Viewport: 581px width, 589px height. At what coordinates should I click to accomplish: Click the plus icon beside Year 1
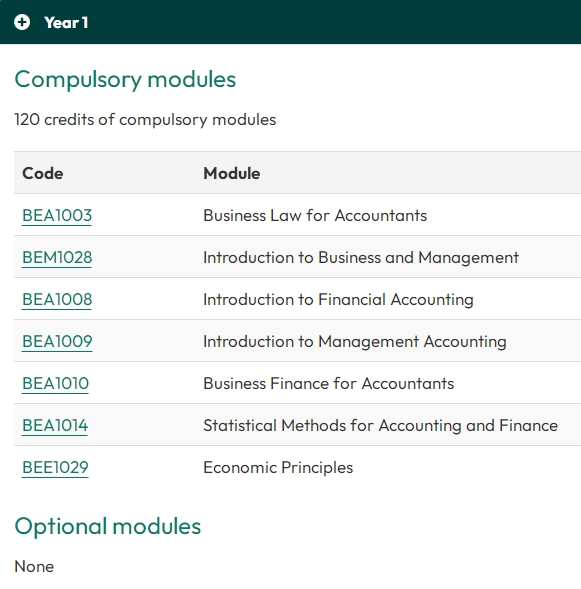22,22
